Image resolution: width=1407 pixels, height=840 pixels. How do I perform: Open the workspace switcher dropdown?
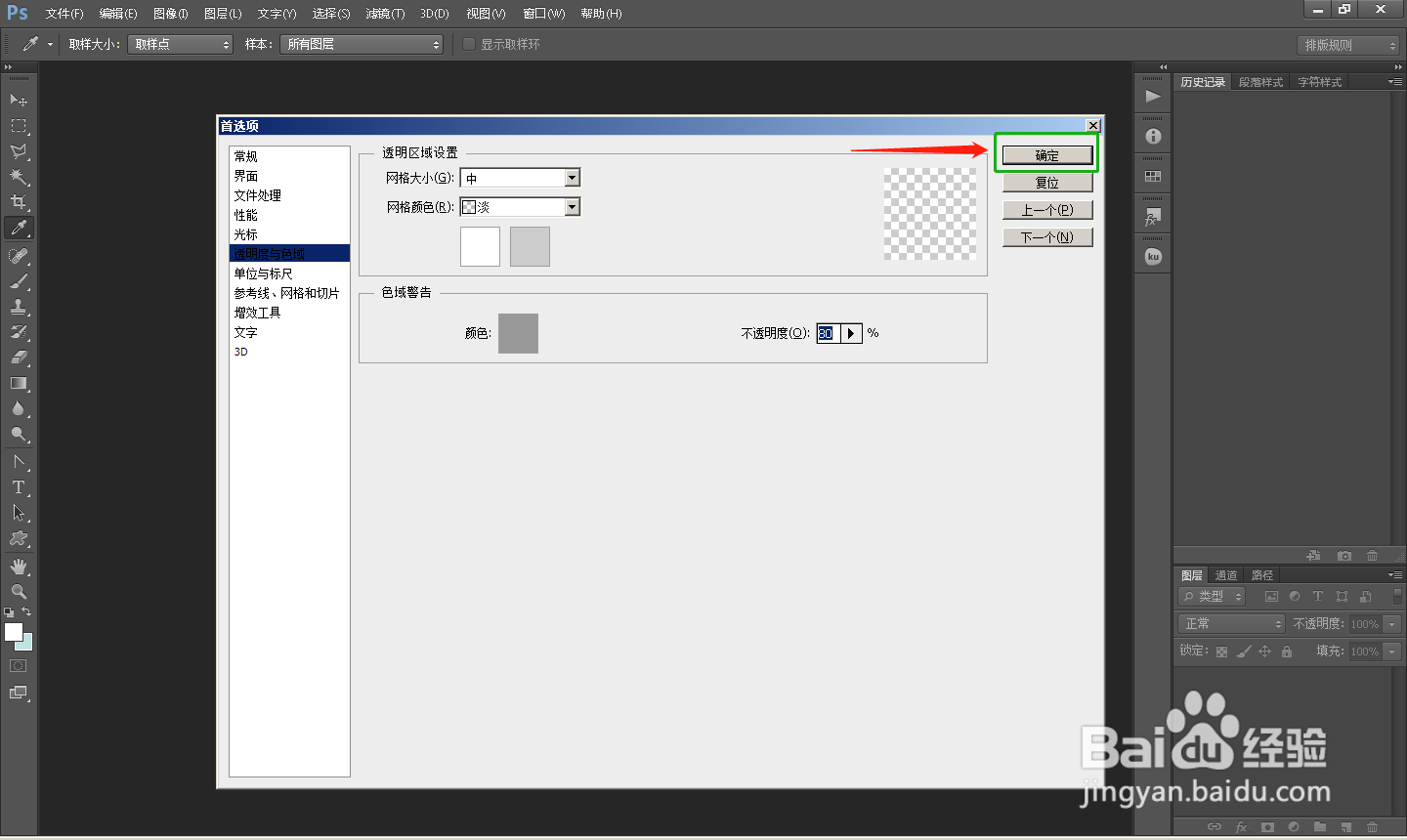pyautogui.click(x=1348, y=45)
